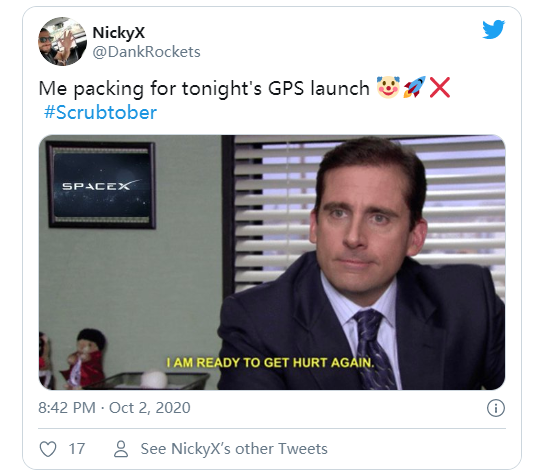Click the person silhouette icon
This screenshot has height=476, width=544.
point(121,449)
